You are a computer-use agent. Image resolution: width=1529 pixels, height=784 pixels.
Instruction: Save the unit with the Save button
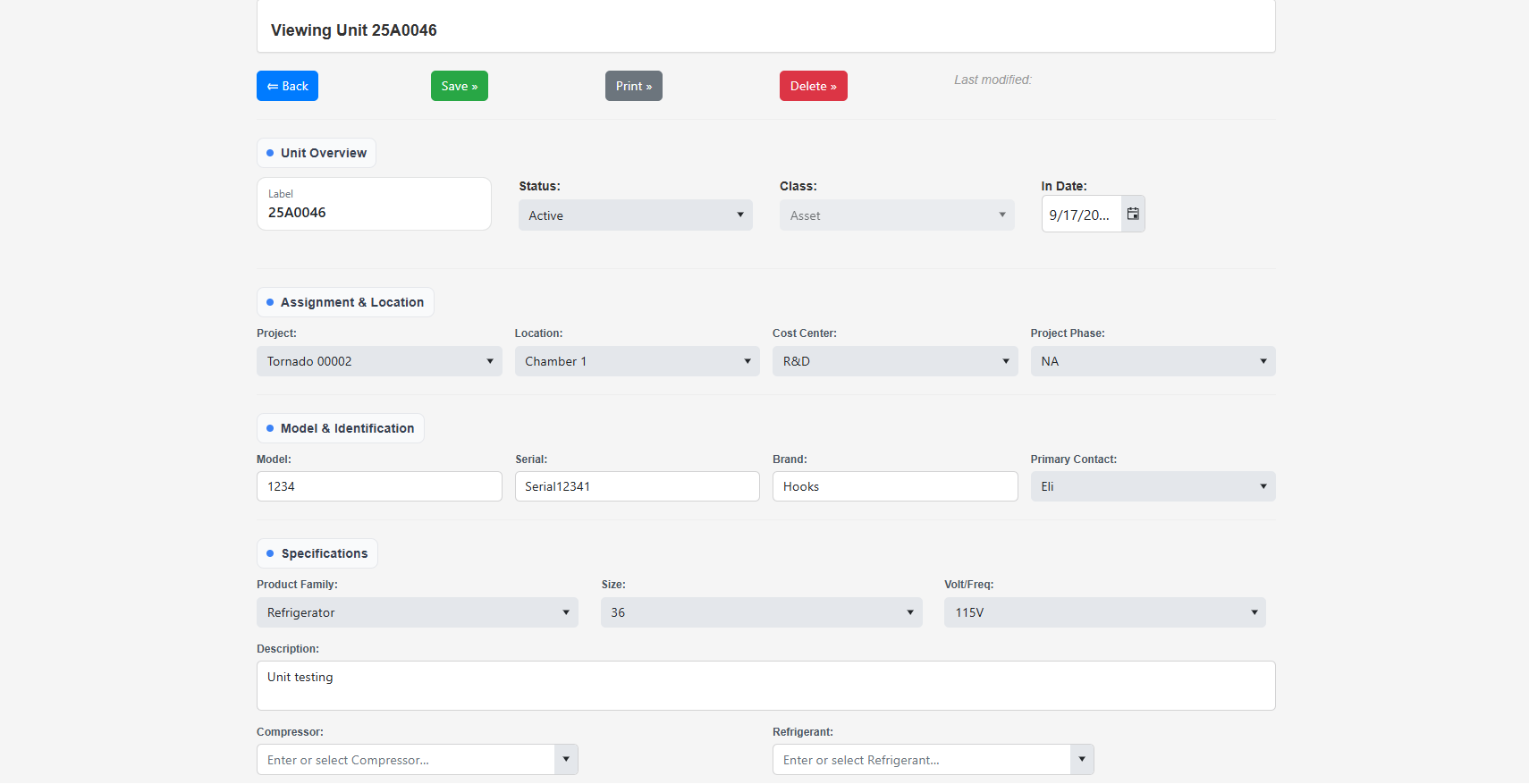[x=459, y=86]
